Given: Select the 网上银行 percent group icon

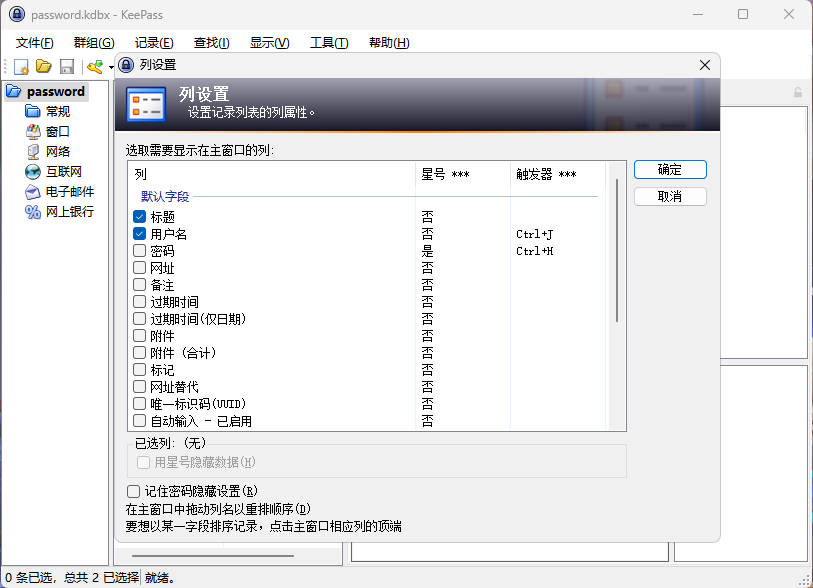Looking at the screenshot, I should click(x=33, y=211).
